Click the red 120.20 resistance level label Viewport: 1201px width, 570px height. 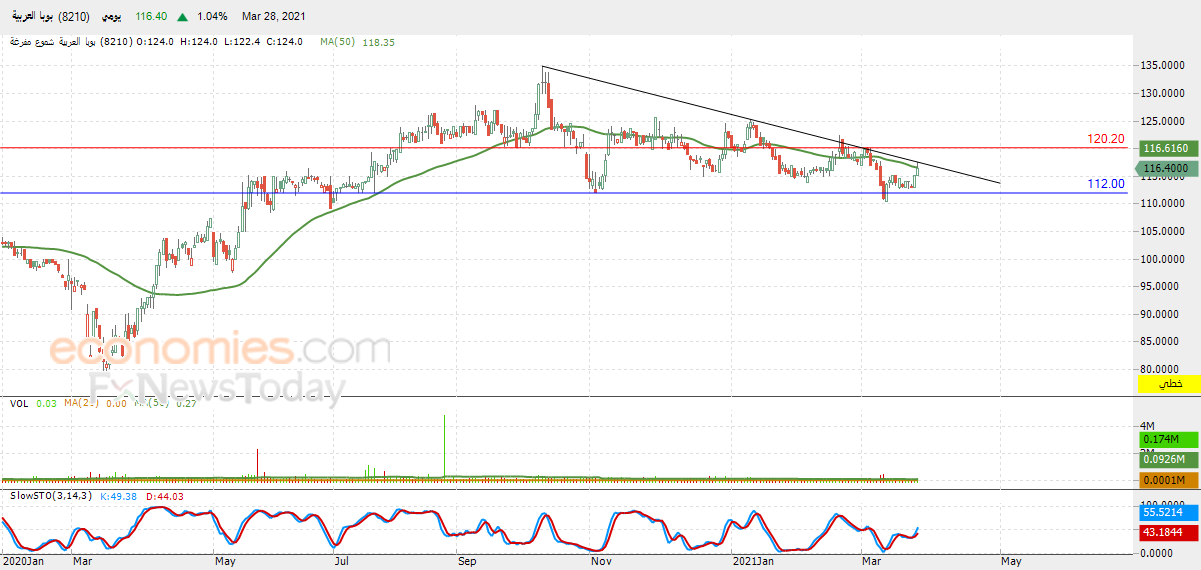(x=1106, y=139)
